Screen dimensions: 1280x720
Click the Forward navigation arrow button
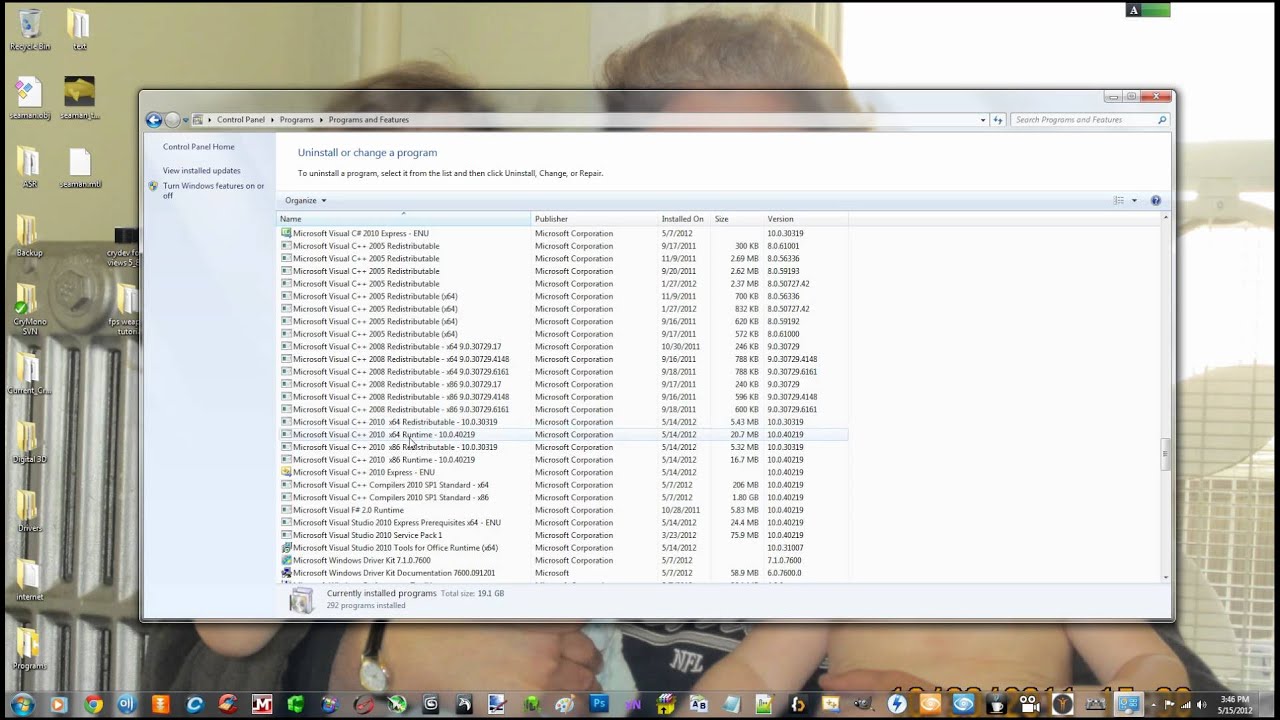[172, 120]
